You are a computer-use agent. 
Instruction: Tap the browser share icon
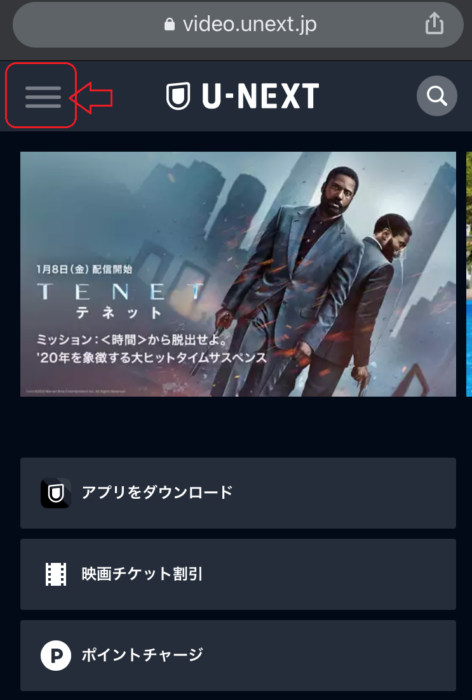click(434, 24)
